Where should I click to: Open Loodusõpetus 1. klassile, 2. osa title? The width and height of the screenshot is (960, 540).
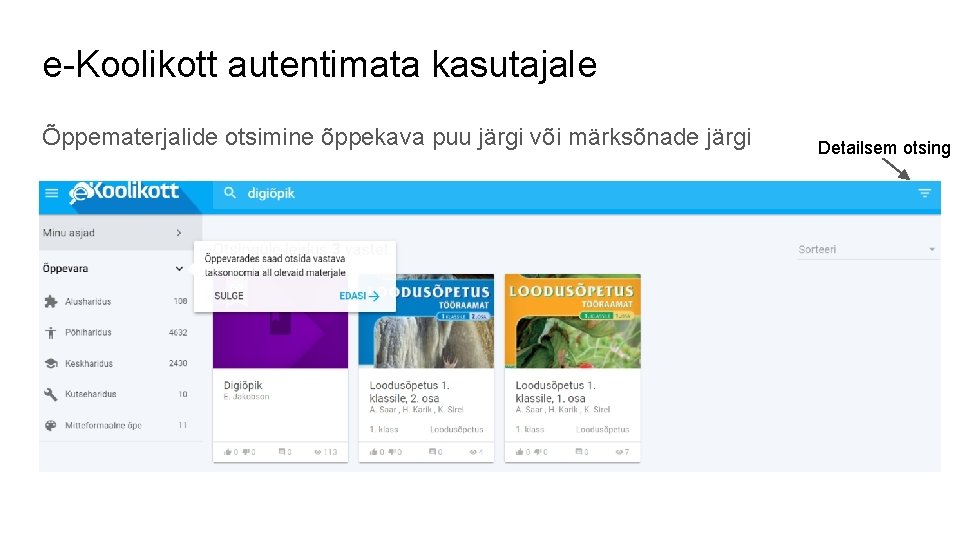click(x=409, y=392)
